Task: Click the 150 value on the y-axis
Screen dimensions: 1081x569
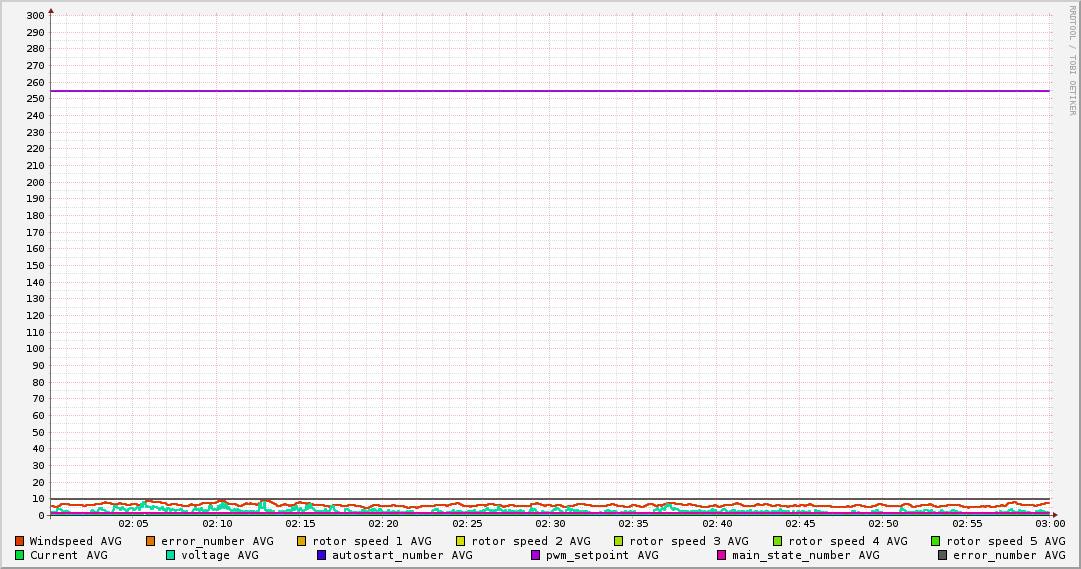Action: pos(36,266)
